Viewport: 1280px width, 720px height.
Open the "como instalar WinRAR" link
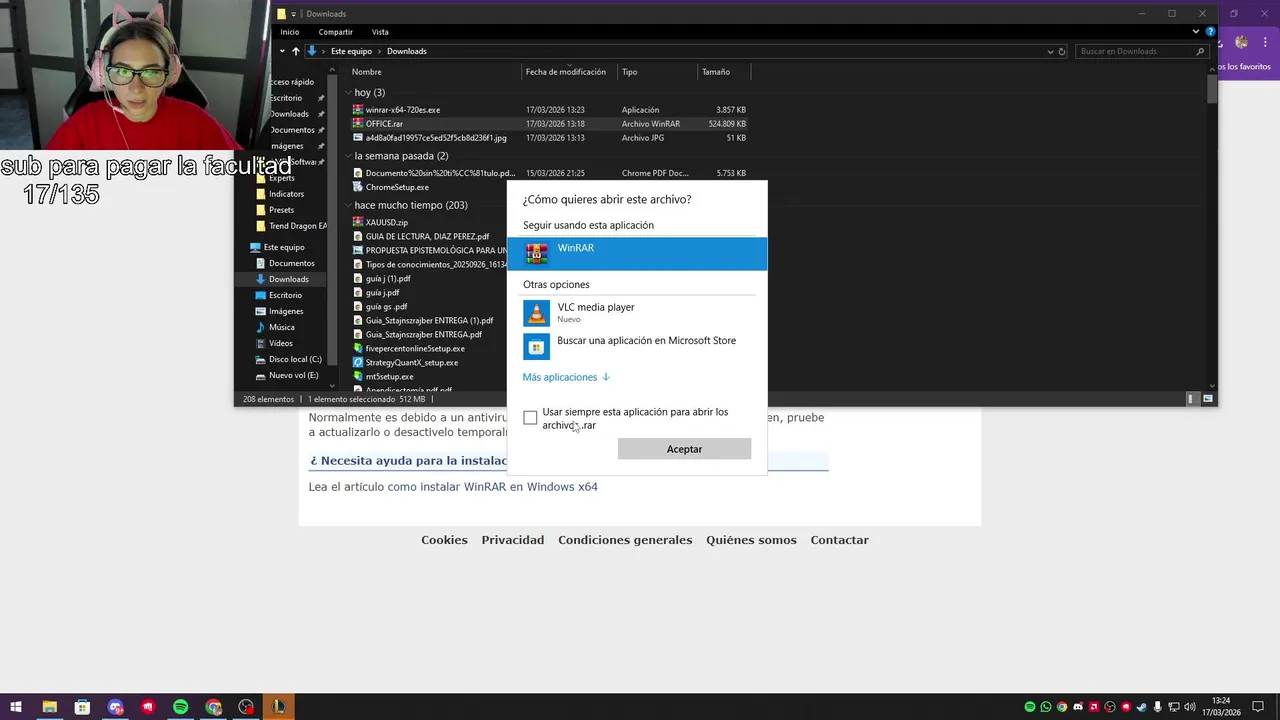[x=492, y=487]
